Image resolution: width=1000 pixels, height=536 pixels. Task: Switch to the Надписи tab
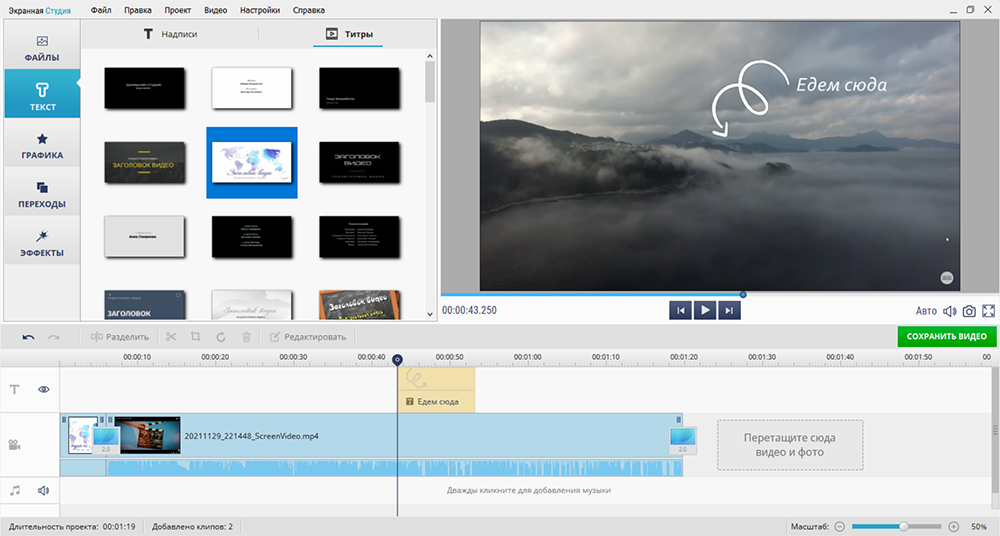pos(170,34)
